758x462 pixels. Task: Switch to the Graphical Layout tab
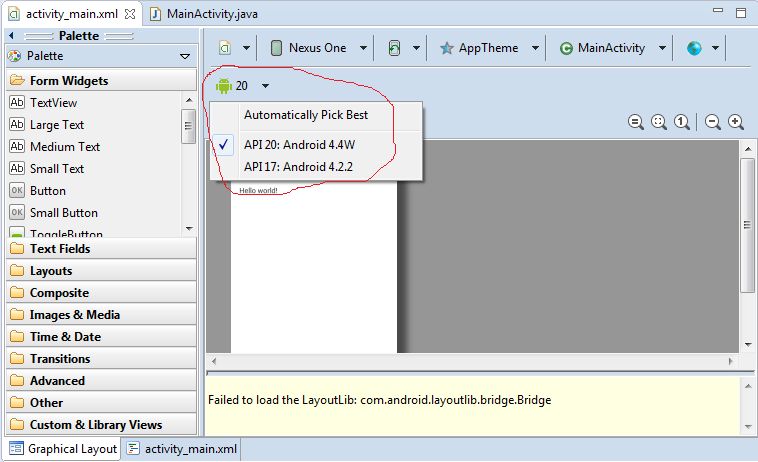64,448
